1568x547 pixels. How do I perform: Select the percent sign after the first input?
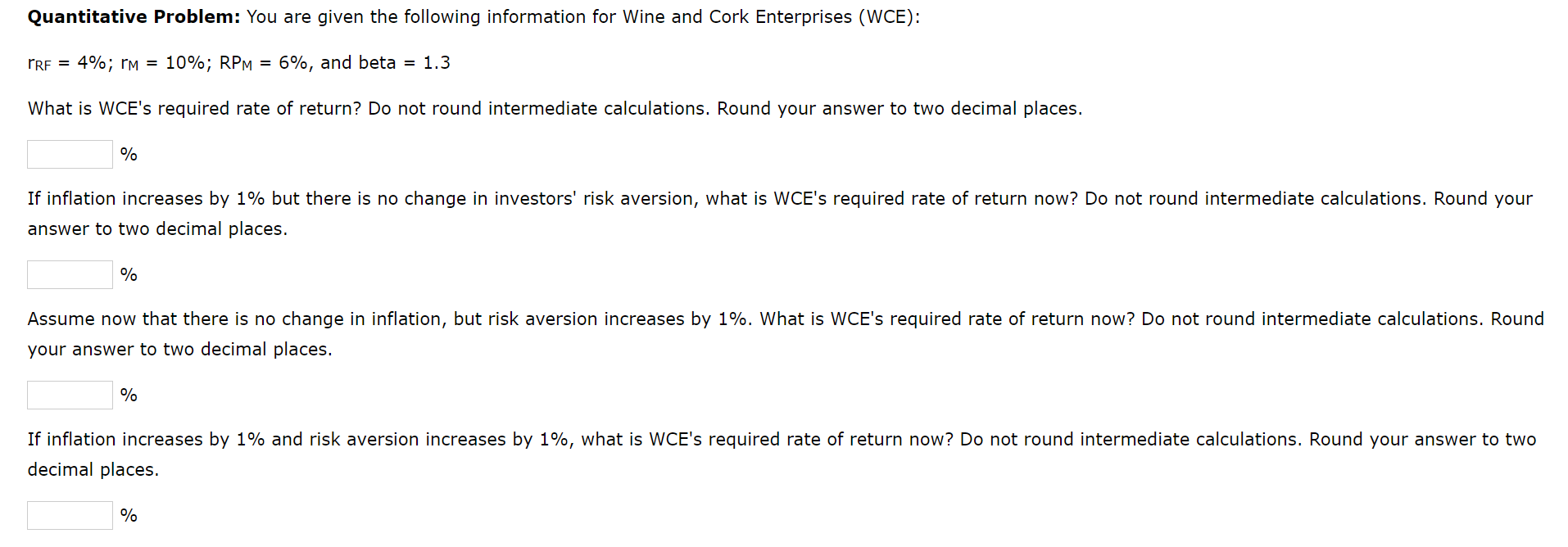point(128,154)
